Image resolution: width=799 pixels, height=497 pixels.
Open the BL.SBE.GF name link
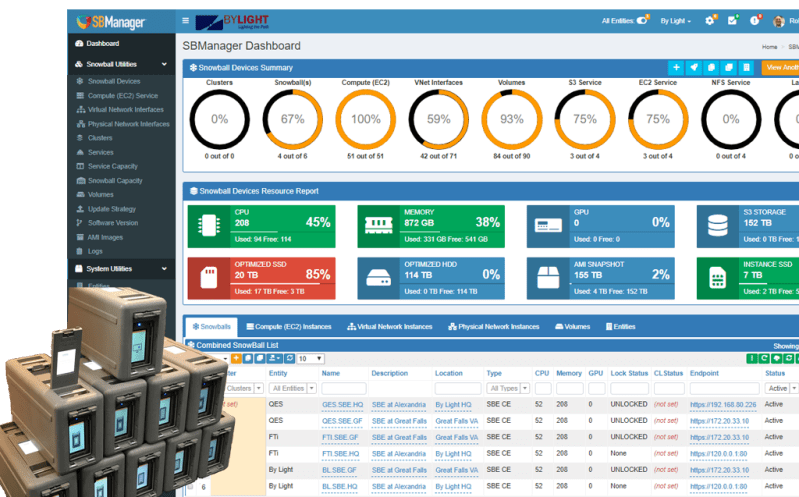(x=339, y=470)
